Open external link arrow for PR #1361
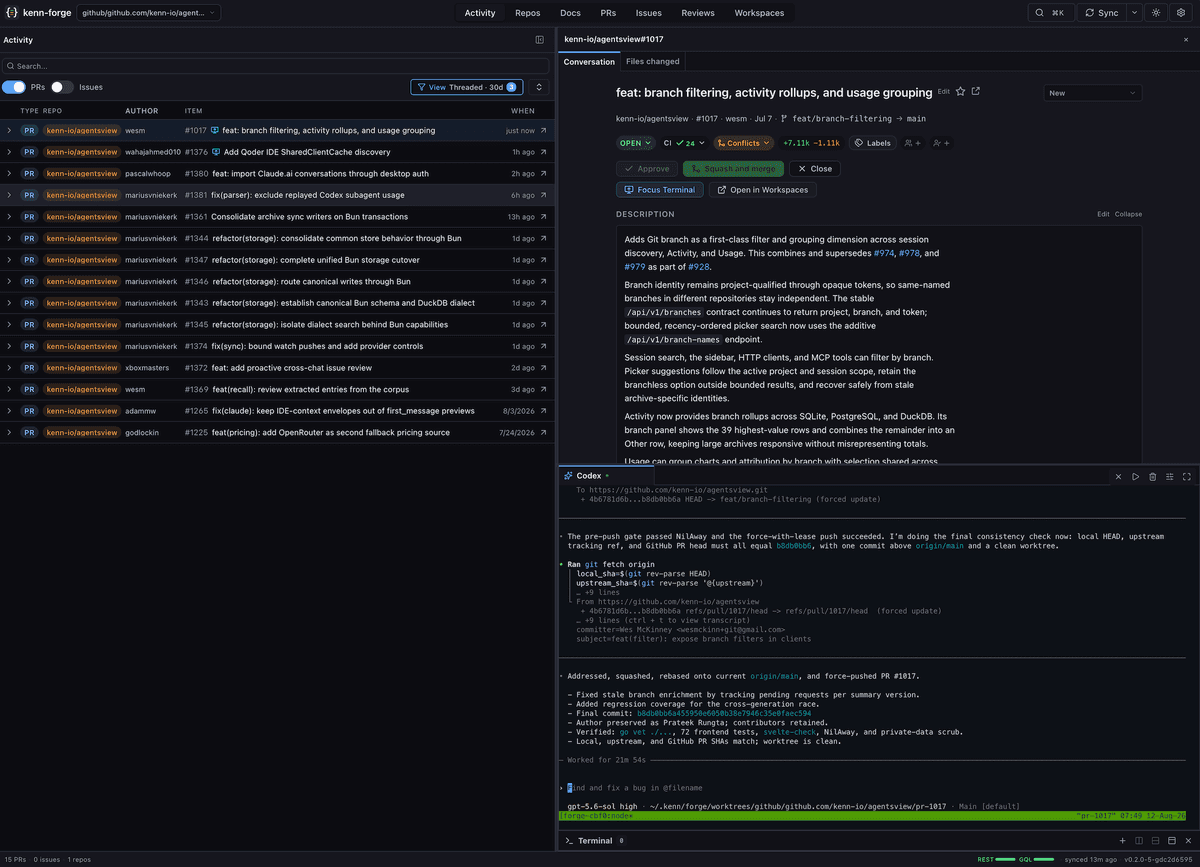 (x=544, y=216)
